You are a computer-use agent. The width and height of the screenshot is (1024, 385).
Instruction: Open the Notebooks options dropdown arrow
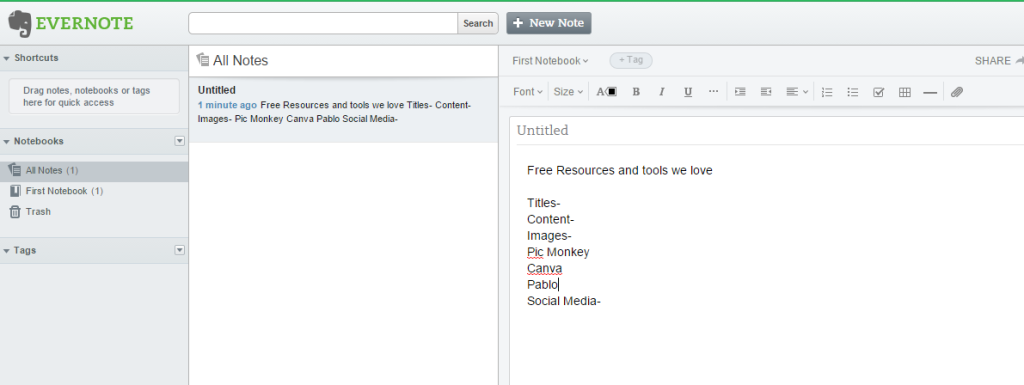coord(180,141)
